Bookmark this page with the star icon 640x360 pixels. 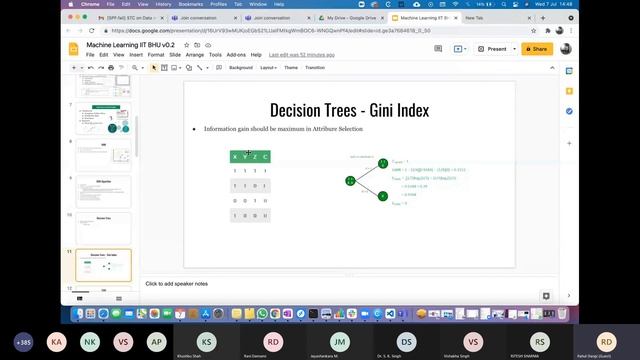point(533,31)
